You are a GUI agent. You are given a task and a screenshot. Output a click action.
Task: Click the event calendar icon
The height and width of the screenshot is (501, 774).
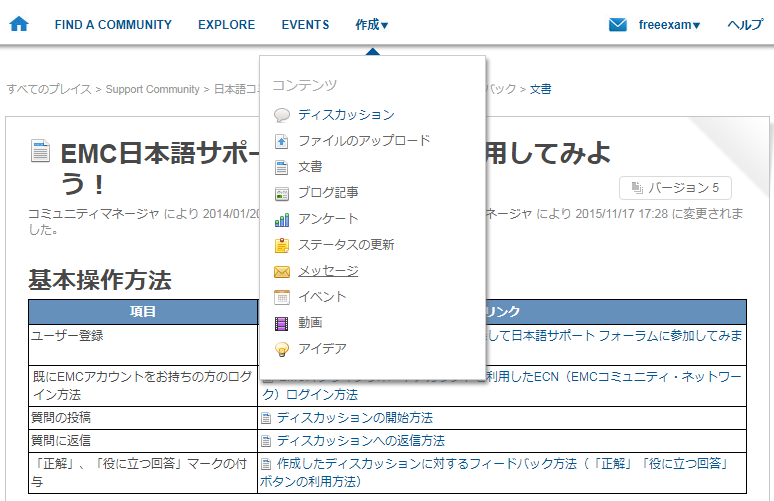click(x=281, y=297)
